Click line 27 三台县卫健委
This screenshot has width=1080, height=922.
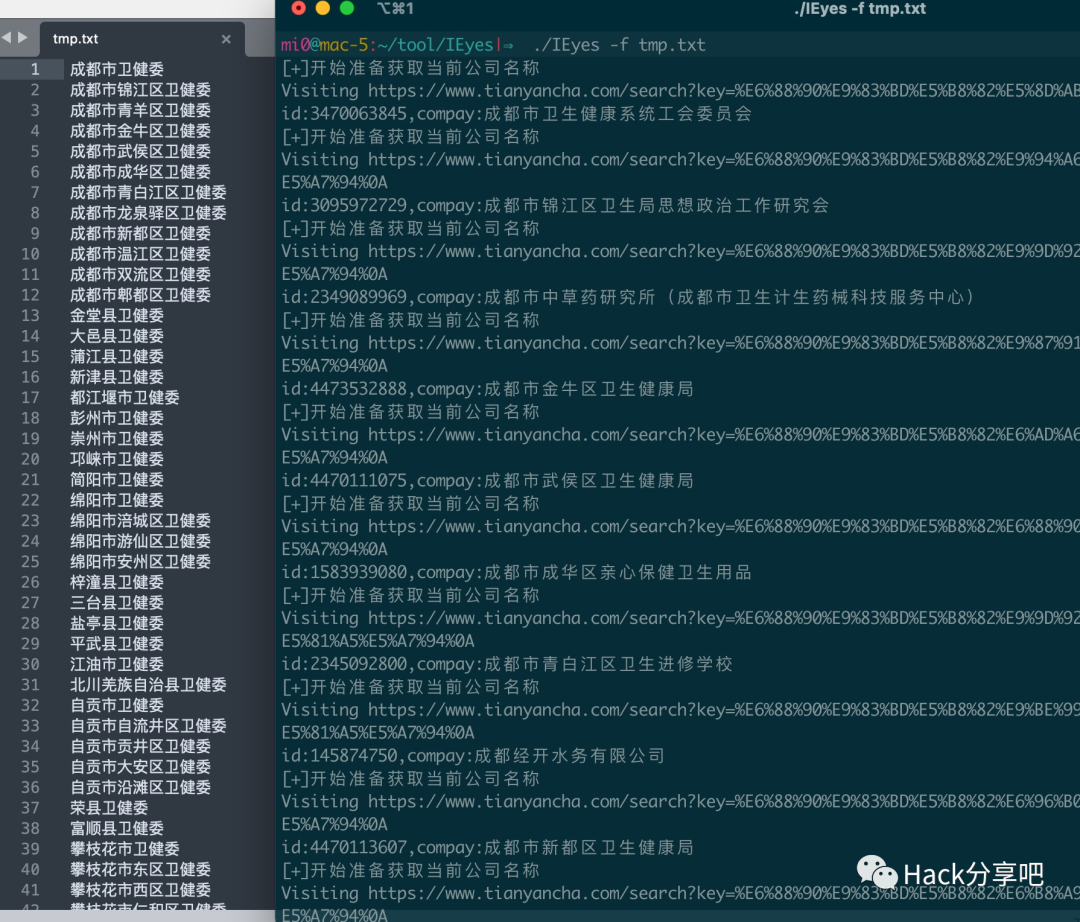116,603
